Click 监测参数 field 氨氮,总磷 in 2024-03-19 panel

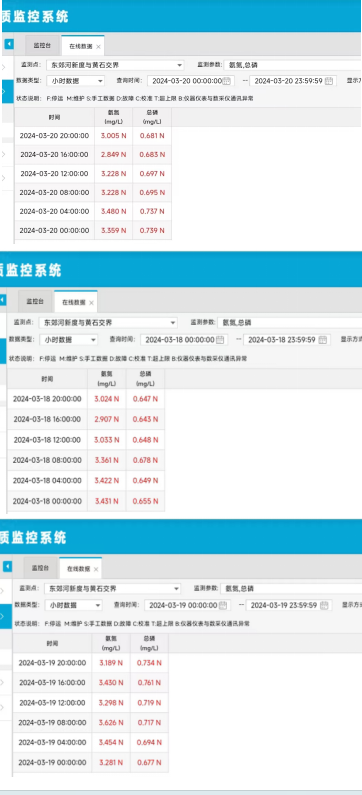[x=291, y=589]
